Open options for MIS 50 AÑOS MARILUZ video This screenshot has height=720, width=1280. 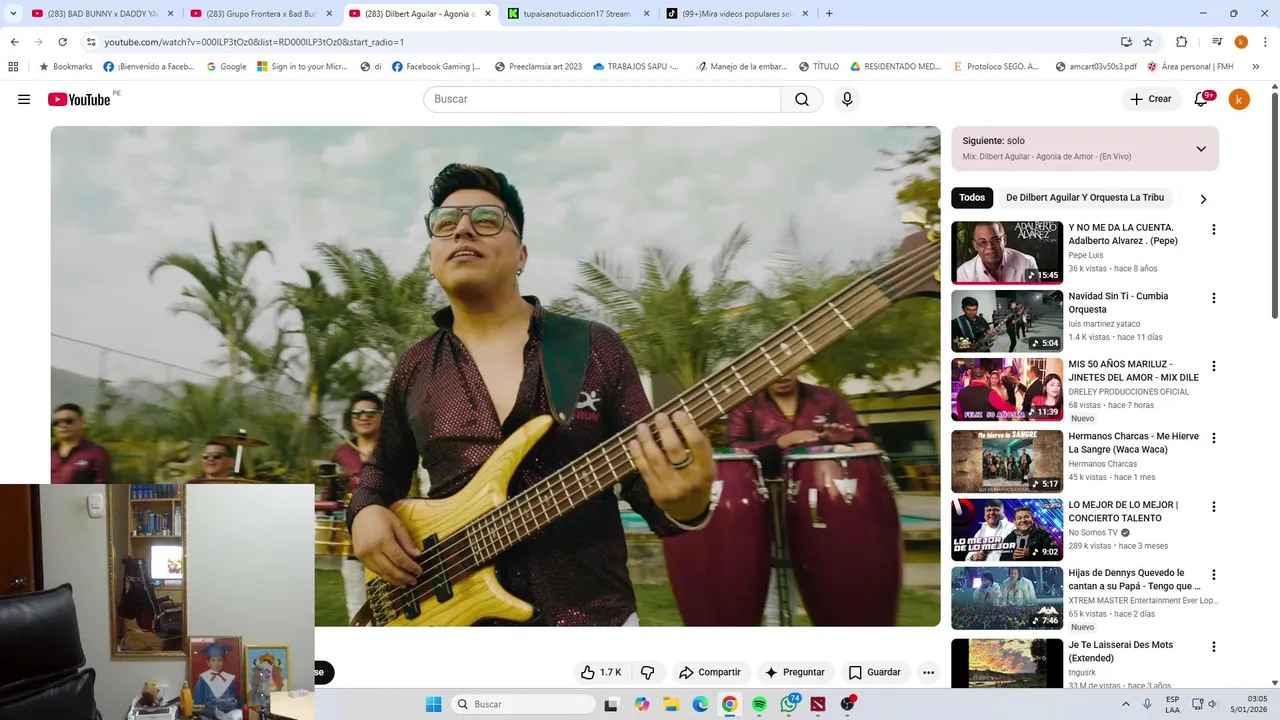point(1214,366)
